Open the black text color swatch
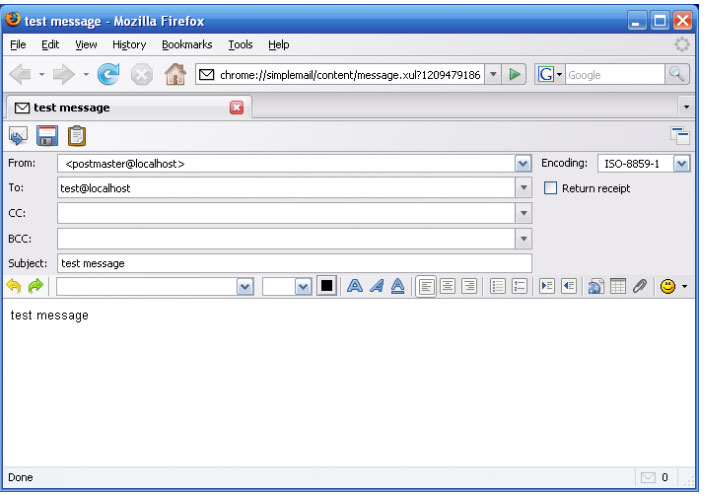The height and width of the screenshot is (497, 705). click(x=327, y=286)
